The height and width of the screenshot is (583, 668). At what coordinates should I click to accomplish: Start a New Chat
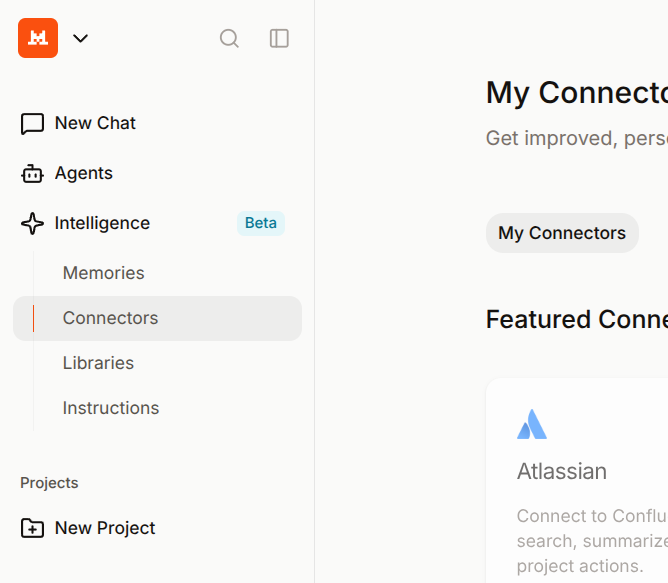point(95,123)
